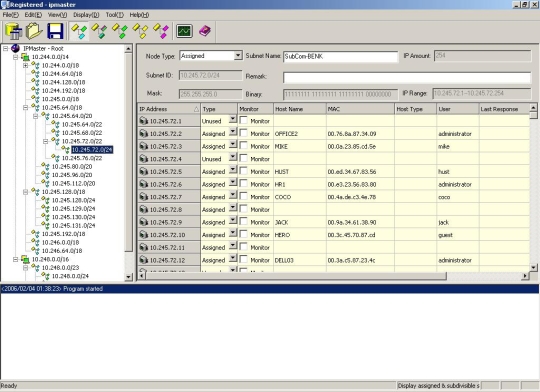Click the pink book help icon
Image resolution: width=540 pixels, height=392 pixels.
[205, 31]
